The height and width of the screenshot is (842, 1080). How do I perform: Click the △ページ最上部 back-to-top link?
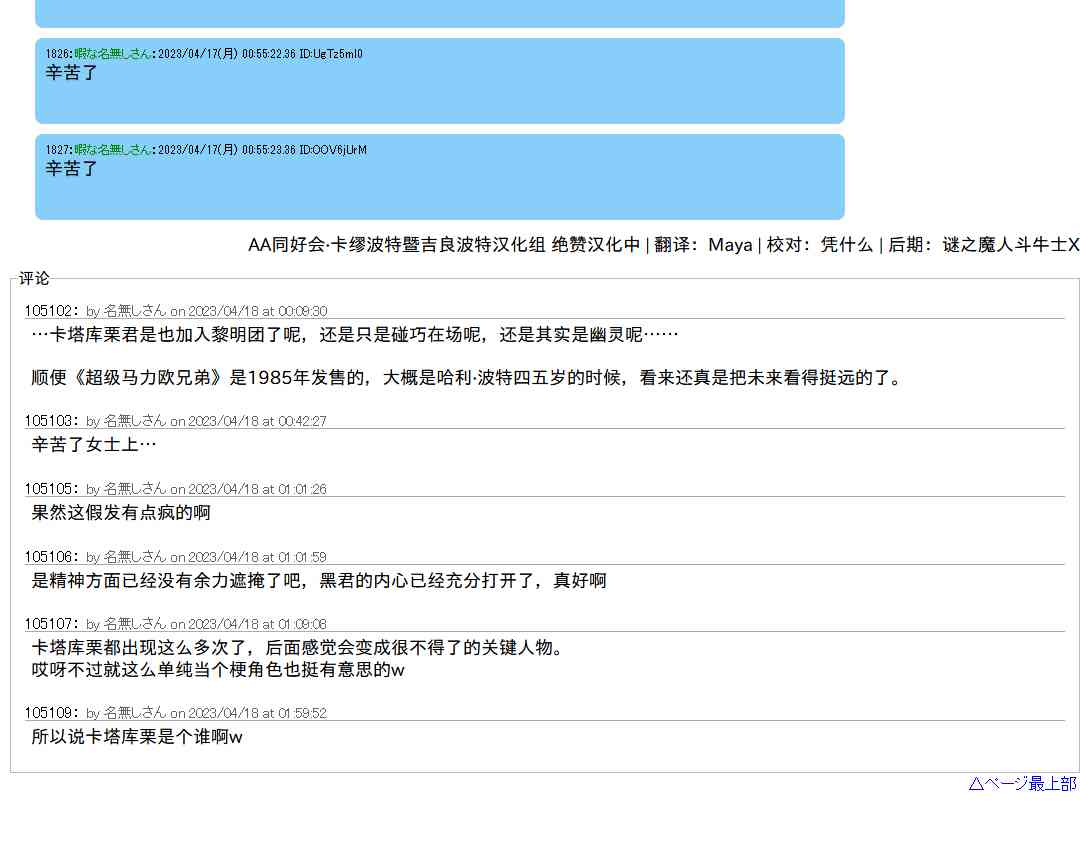click(x=1022, y=784)
